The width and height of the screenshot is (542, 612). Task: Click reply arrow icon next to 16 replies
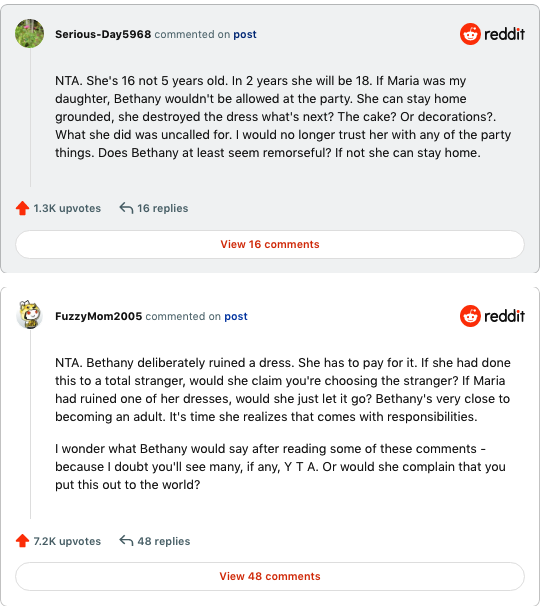[126, 208]
